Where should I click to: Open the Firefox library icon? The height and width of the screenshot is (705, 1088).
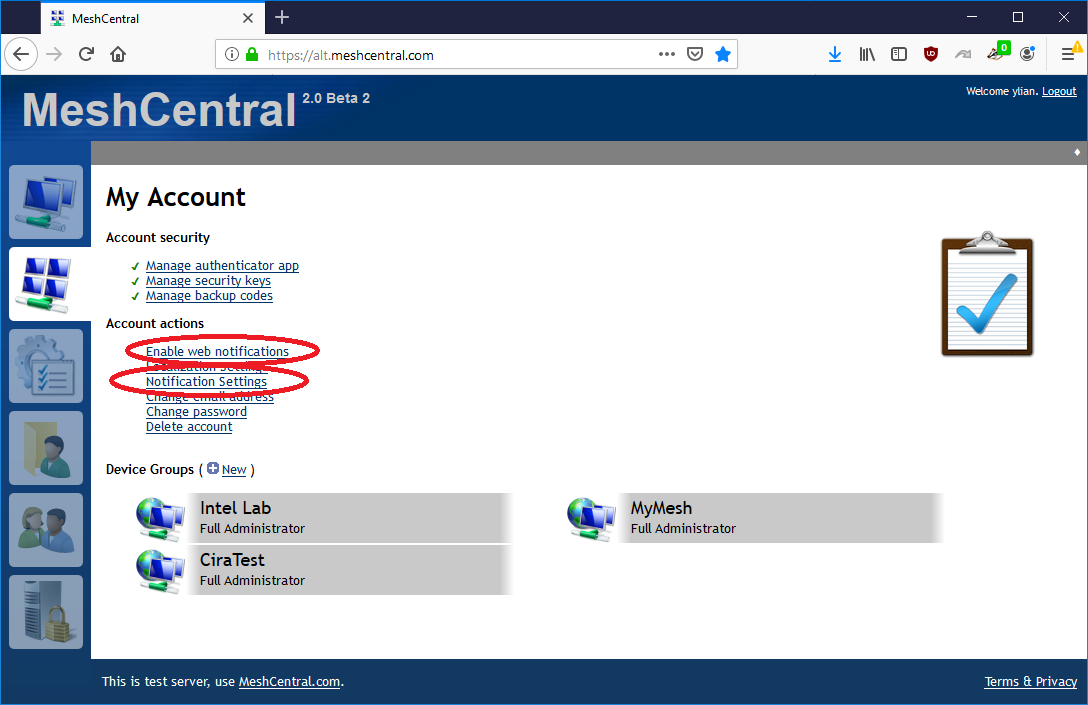pos(867,54)
